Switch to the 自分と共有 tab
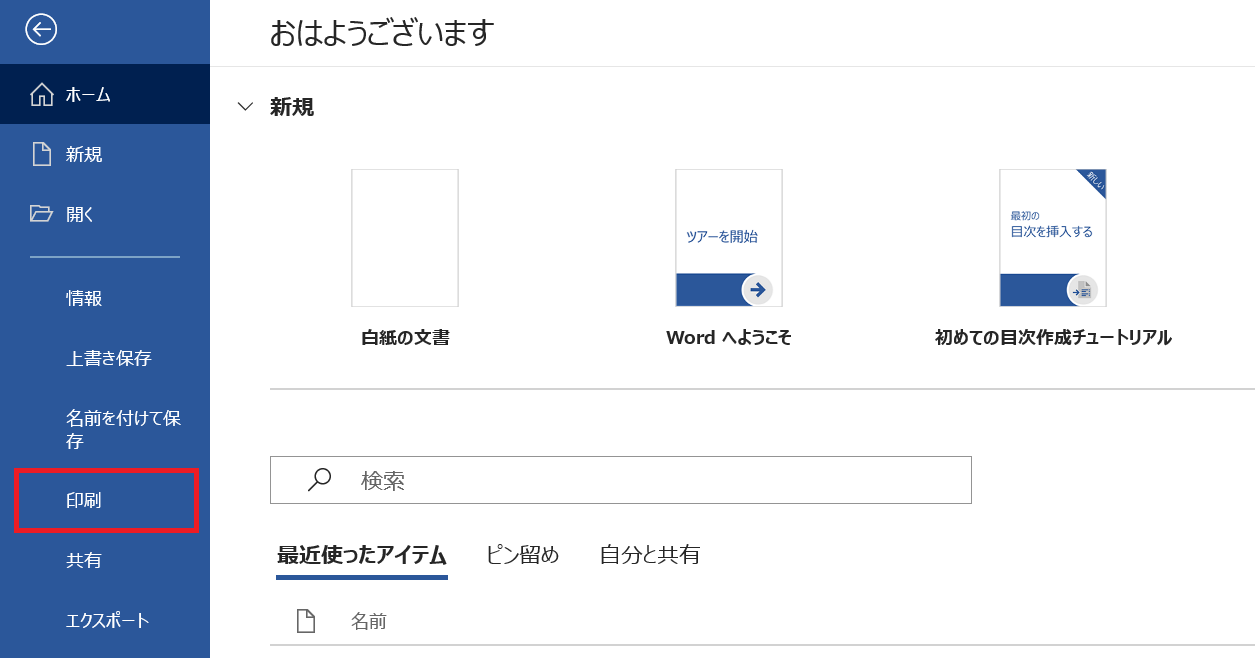 [x=649, y=555]
